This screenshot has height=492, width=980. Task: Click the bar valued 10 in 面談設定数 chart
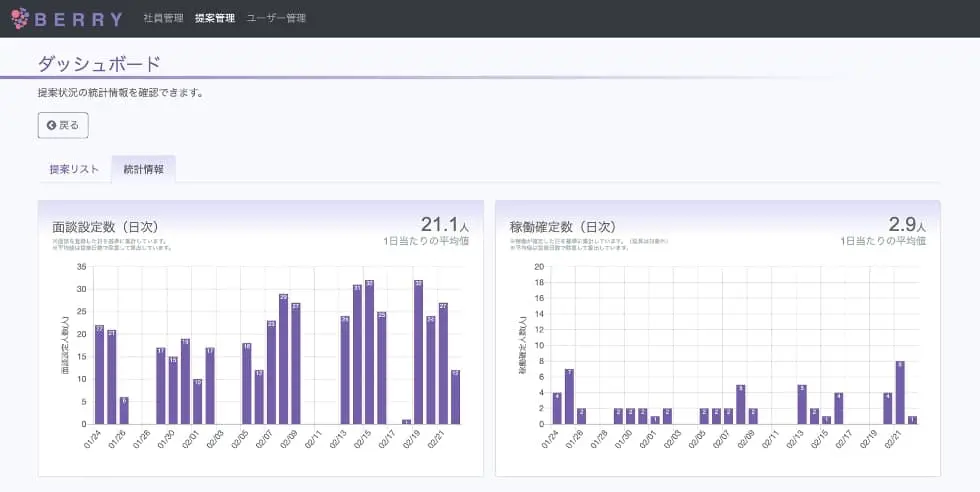pyautogui.click(x=198, y=401)
